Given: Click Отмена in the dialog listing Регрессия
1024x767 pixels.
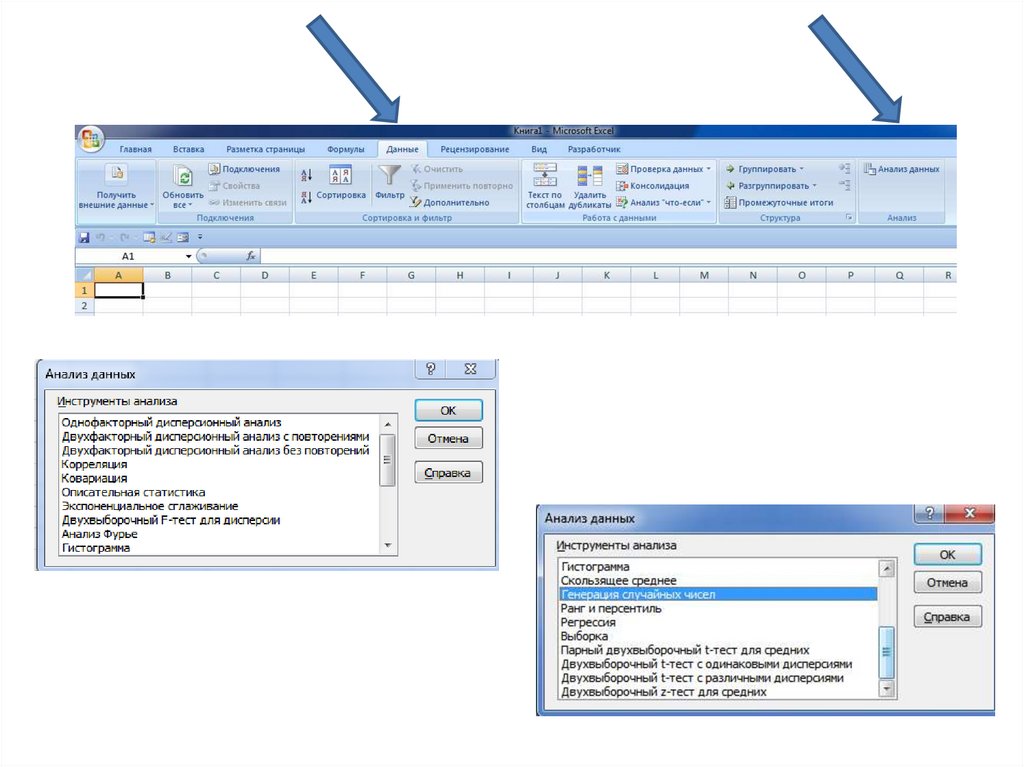Looking at the screenshot, I should [948, 582].
